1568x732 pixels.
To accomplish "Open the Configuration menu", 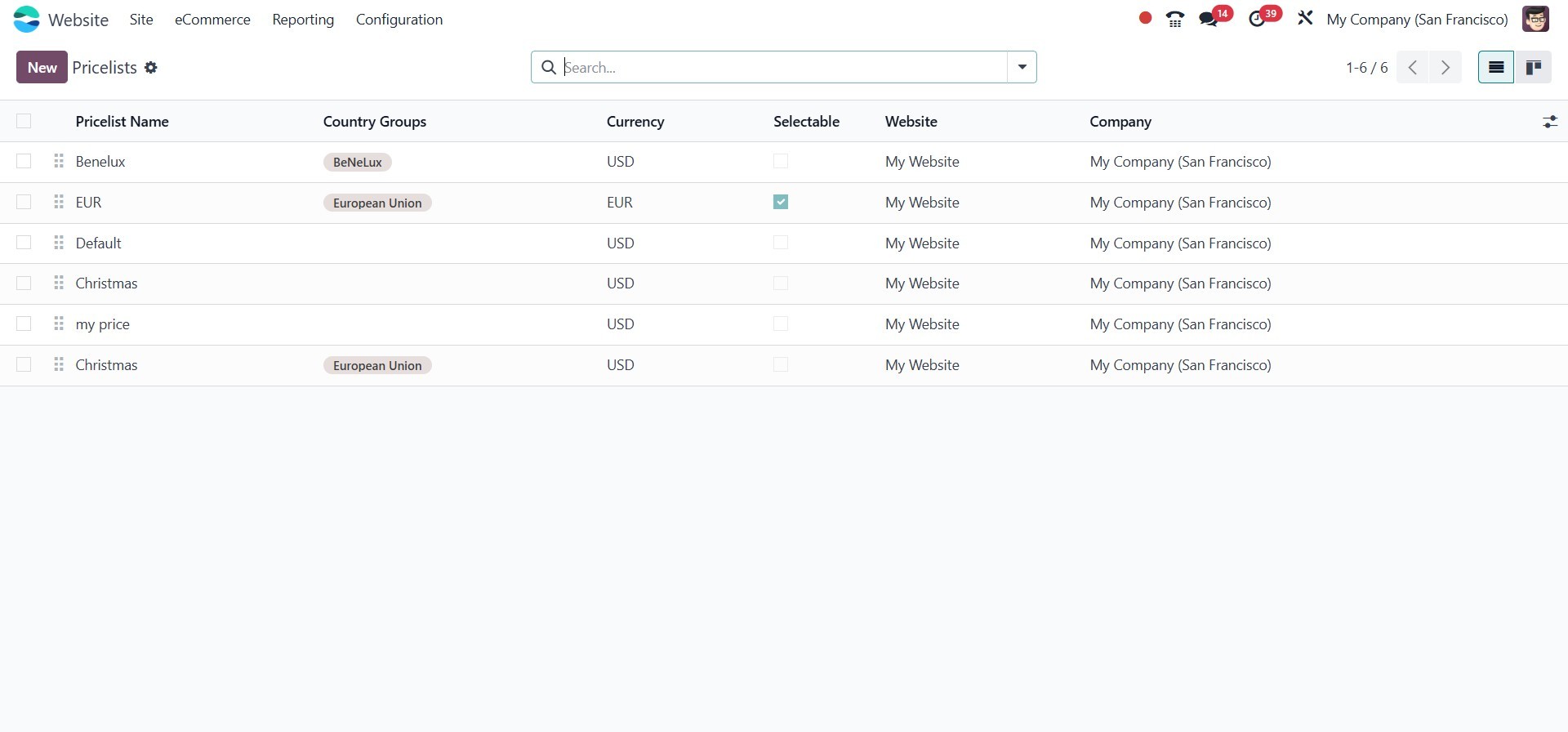I will (x=399, y=20).
